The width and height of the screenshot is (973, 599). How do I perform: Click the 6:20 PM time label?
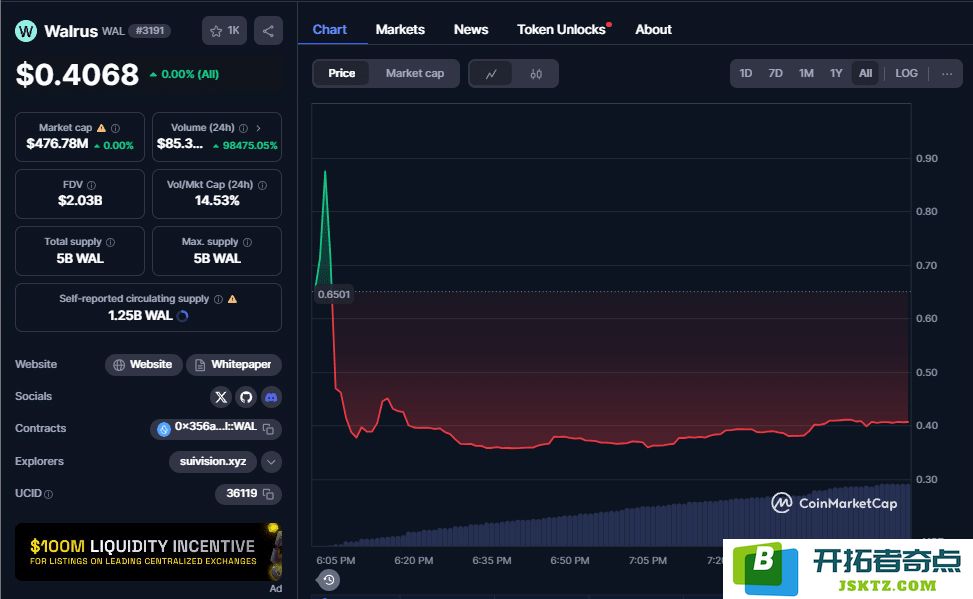pyautogui.click(x=414, y=561)
